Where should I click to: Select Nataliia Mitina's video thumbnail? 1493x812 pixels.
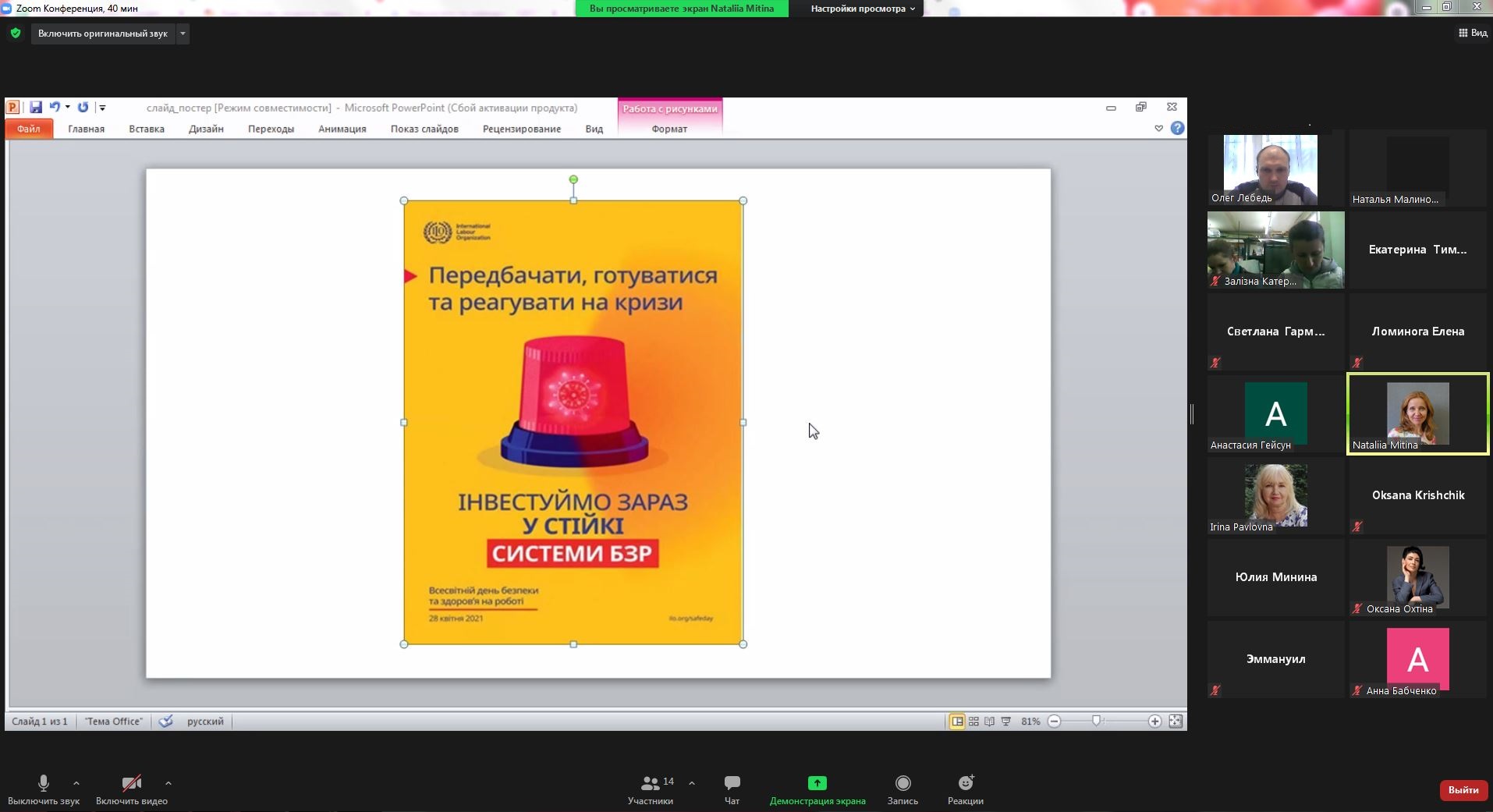point(1417,413)
